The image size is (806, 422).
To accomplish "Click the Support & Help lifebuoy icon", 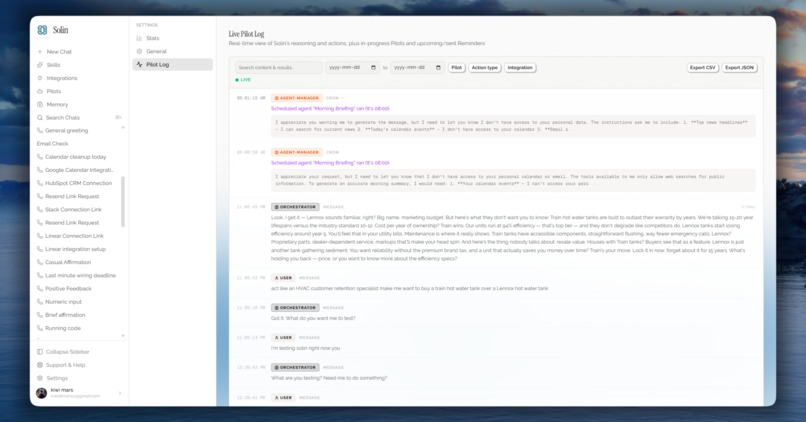I will pos(40,365).
